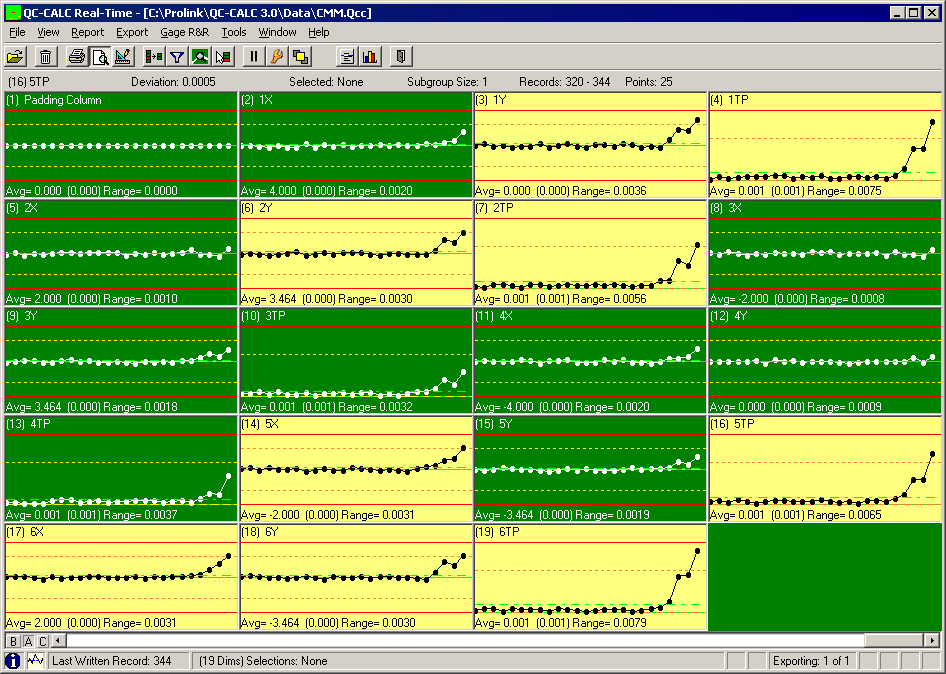Click the colored bar chart histogram icon
The width and height of the screenshot is (946, 674).
coord(370,57)
